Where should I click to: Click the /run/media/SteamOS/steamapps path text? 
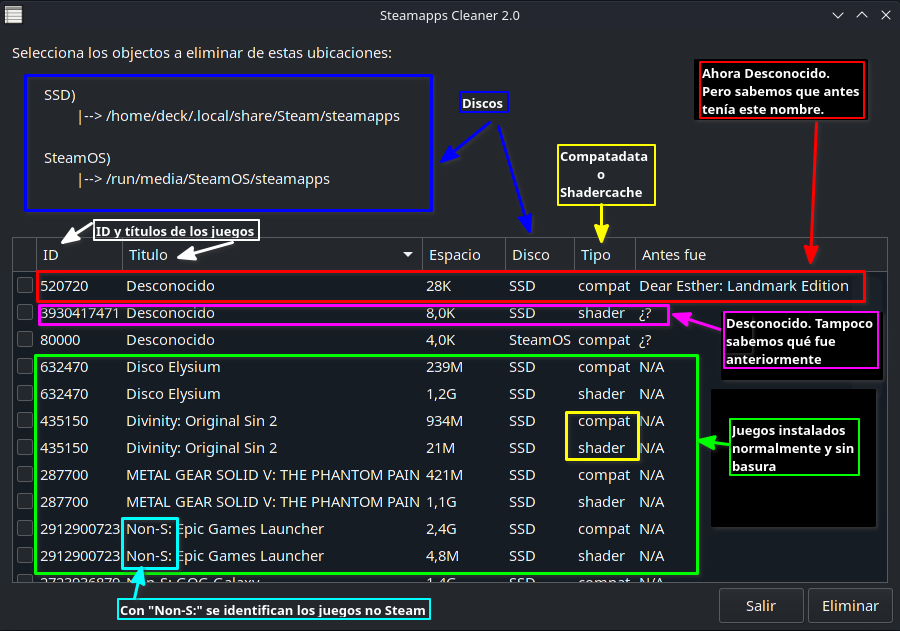pyautogui.click(x=218, y=179)
